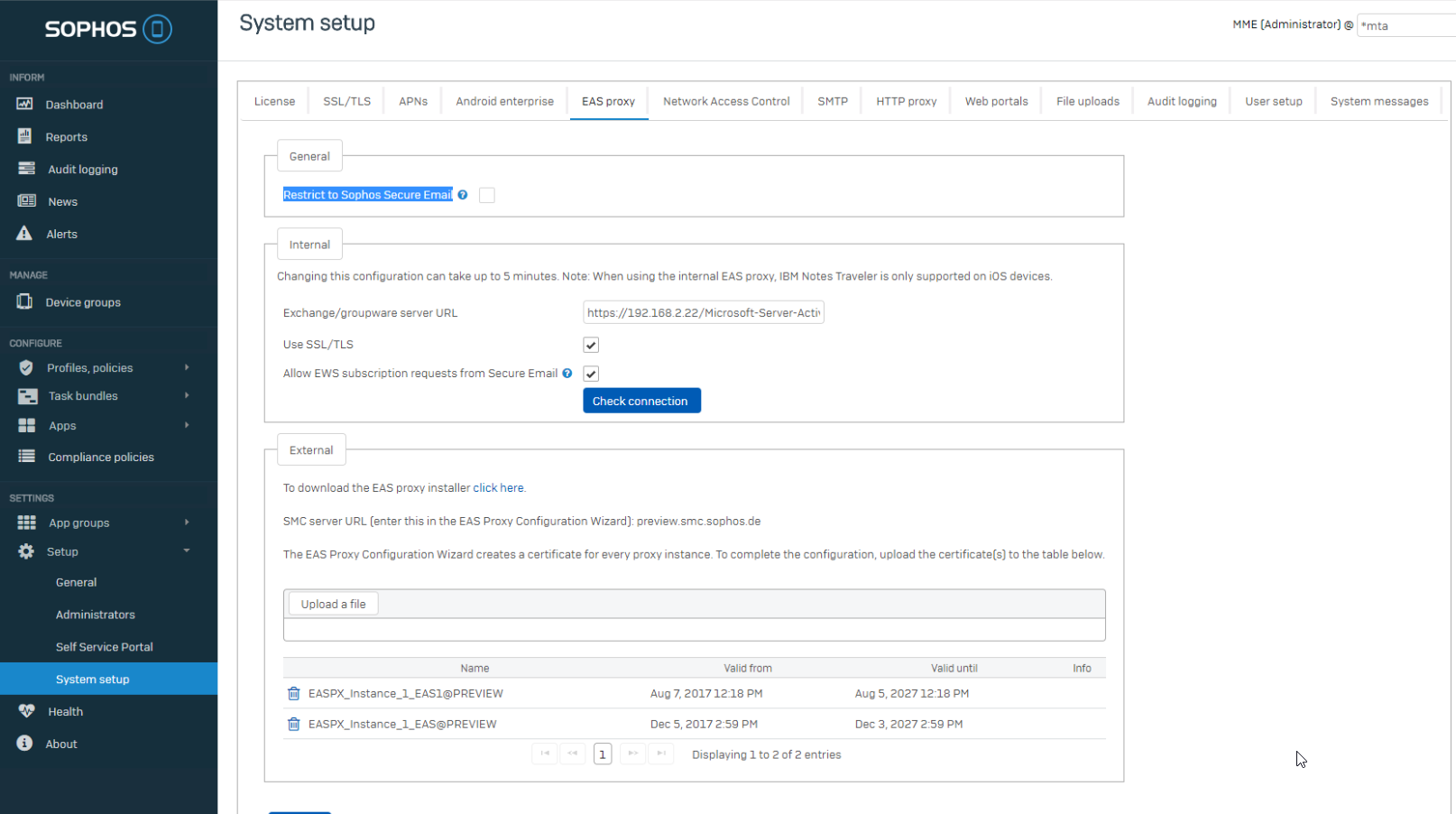Click the Audit logging sidebar icon
Screen dimensions: 1456x814
tap(26, 169)
